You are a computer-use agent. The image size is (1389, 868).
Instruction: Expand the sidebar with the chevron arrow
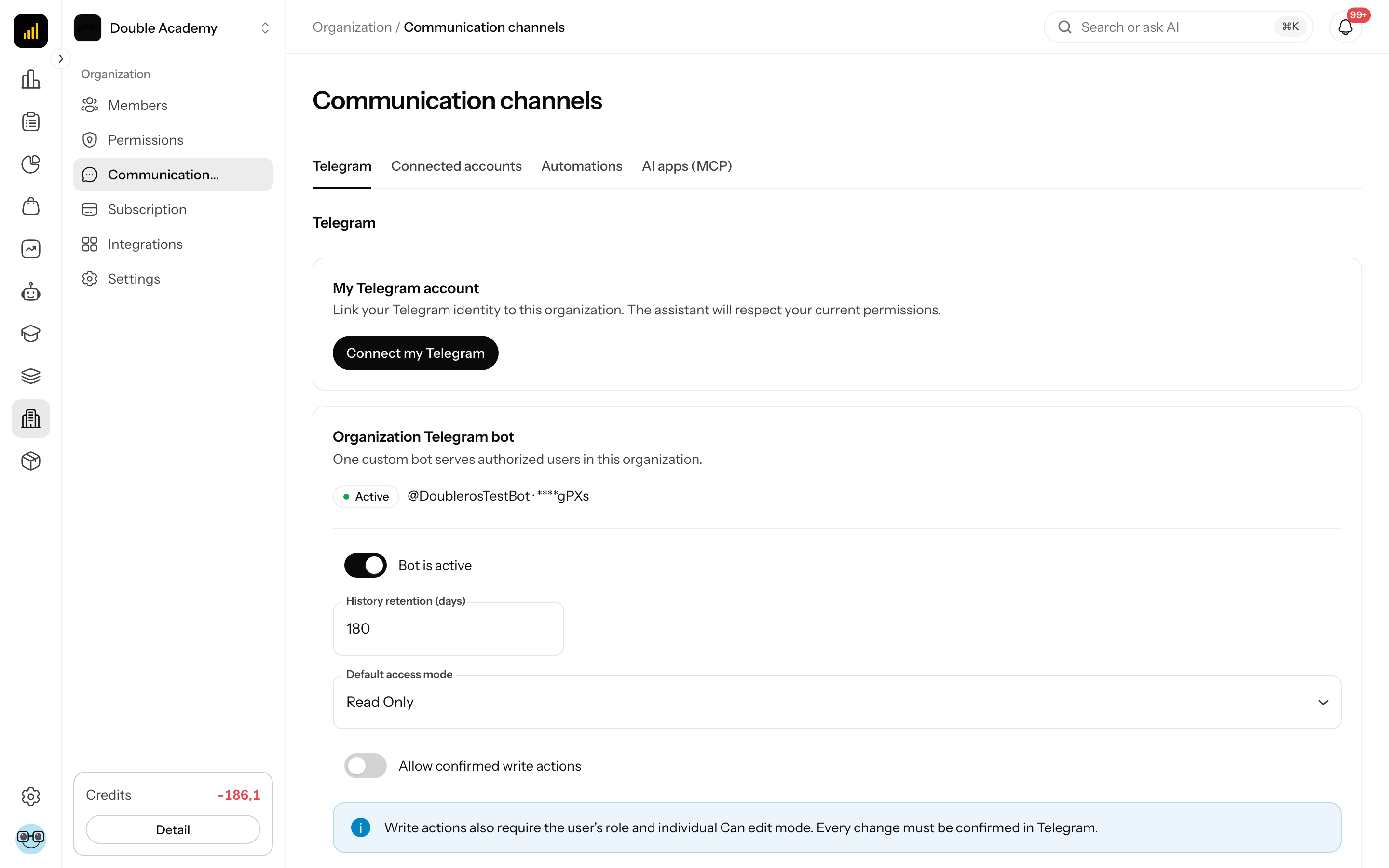click(61, 58)
